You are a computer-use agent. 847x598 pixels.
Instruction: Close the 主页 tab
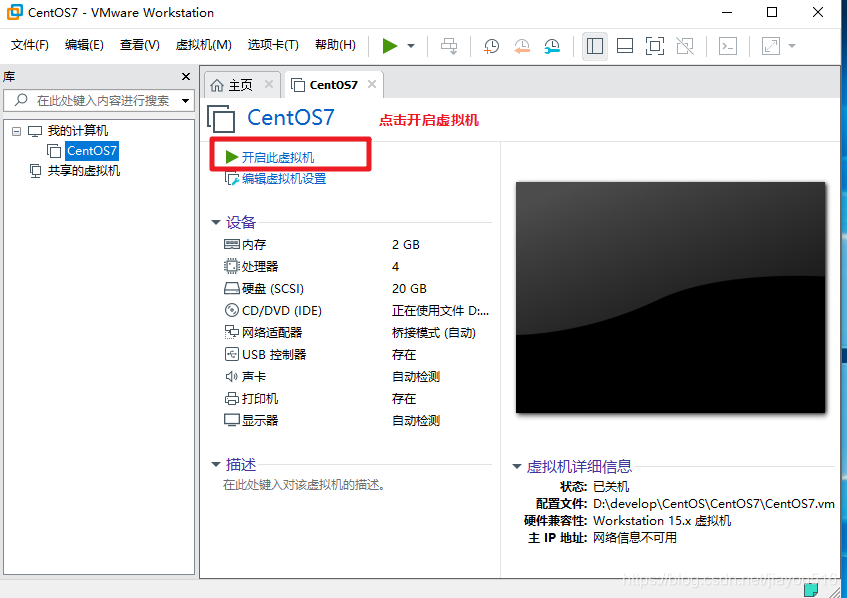point(268,84)
